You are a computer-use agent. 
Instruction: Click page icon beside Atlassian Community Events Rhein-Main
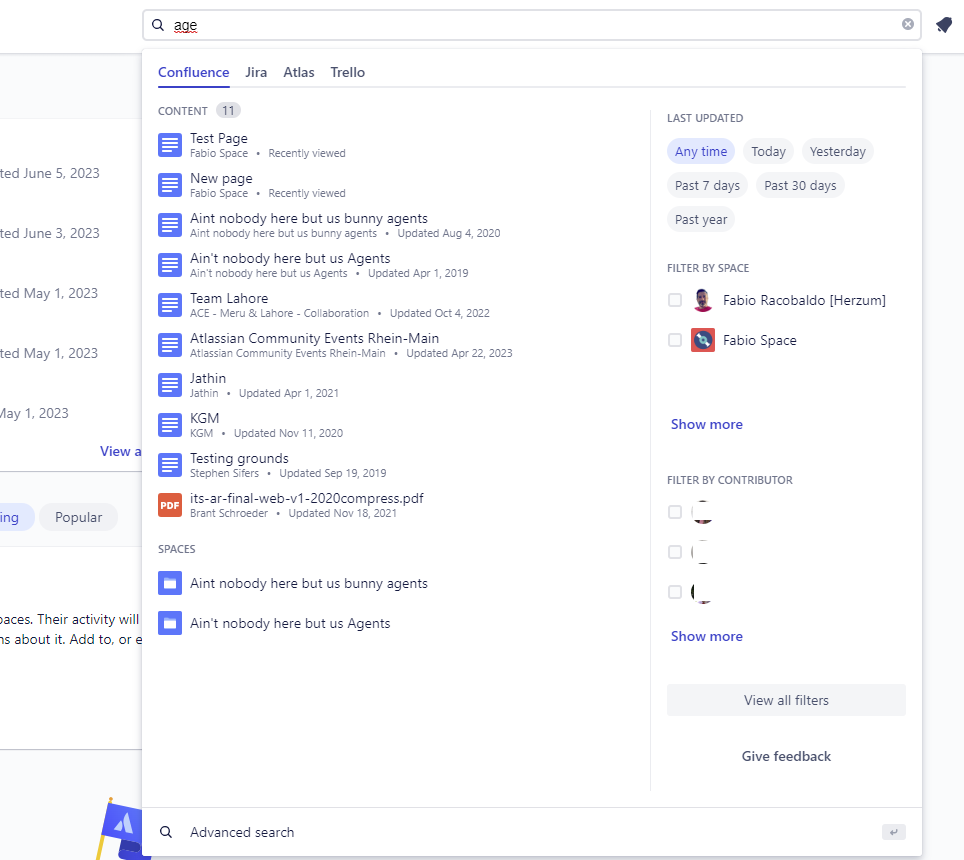click(170, 345)
